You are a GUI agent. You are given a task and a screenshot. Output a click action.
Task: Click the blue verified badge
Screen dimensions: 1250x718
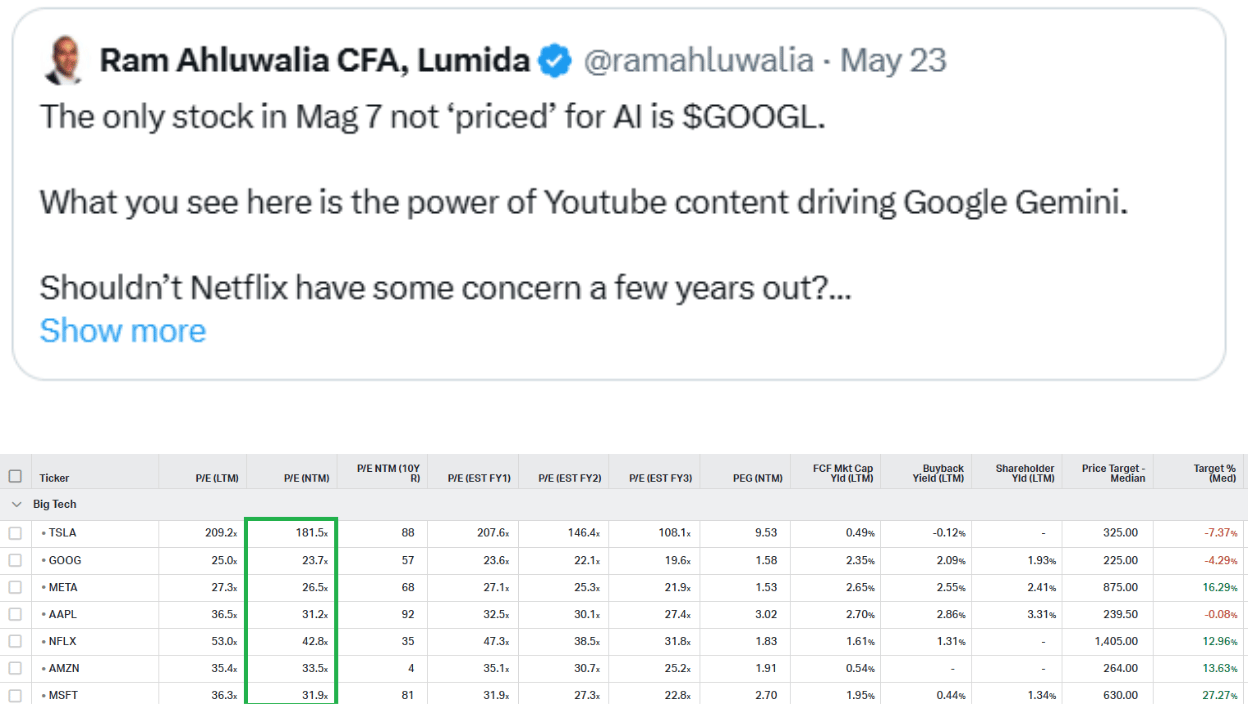tap(555, 62)
